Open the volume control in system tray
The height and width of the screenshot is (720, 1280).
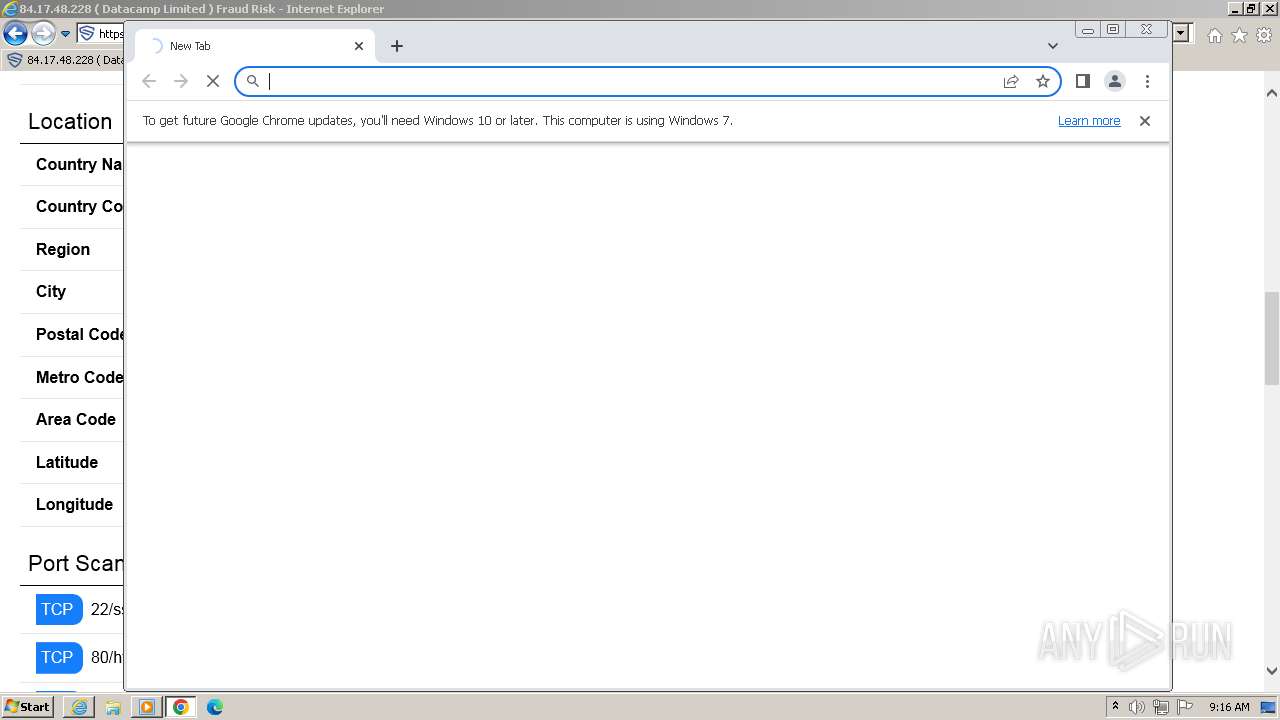pyautogui.click(x=1137, y=707)
